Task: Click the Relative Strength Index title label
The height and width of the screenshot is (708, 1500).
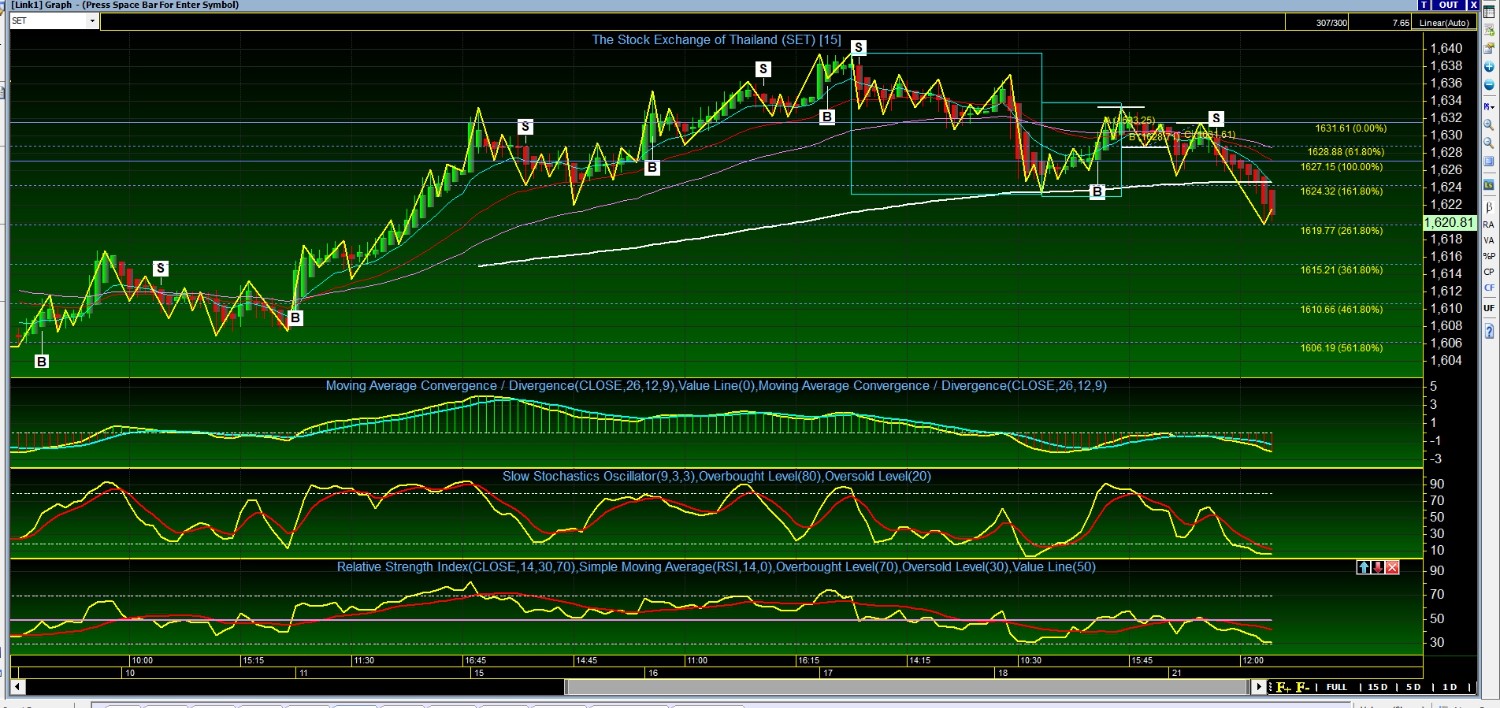Action: point(716,567)
